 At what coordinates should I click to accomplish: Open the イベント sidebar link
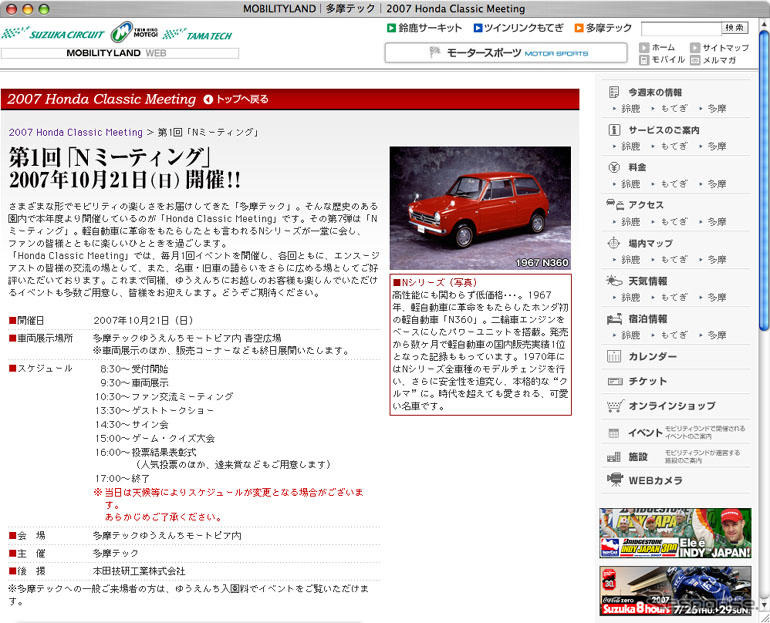645,433
